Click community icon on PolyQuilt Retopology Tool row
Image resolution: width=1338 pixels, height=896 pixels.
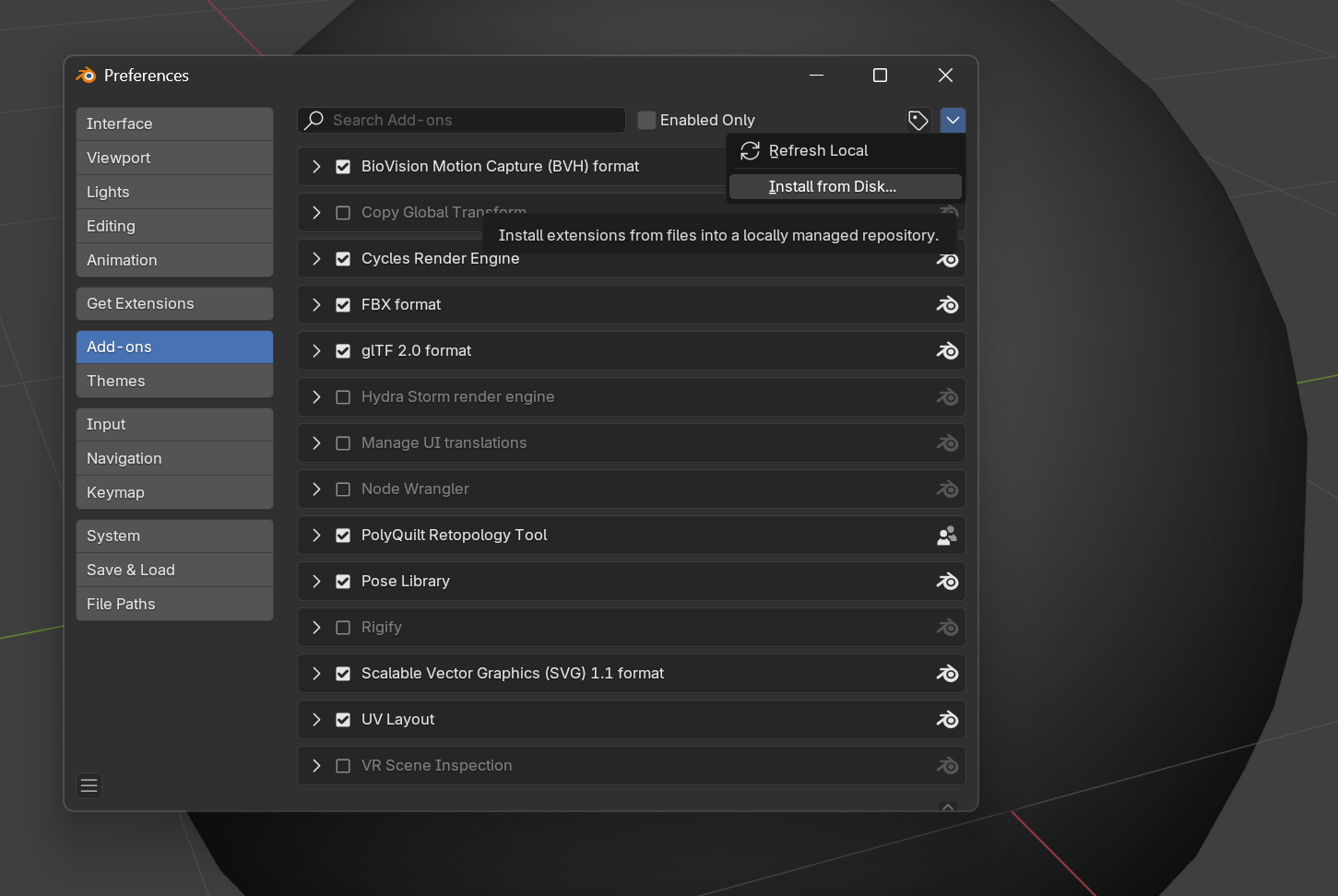pos(947,535)
